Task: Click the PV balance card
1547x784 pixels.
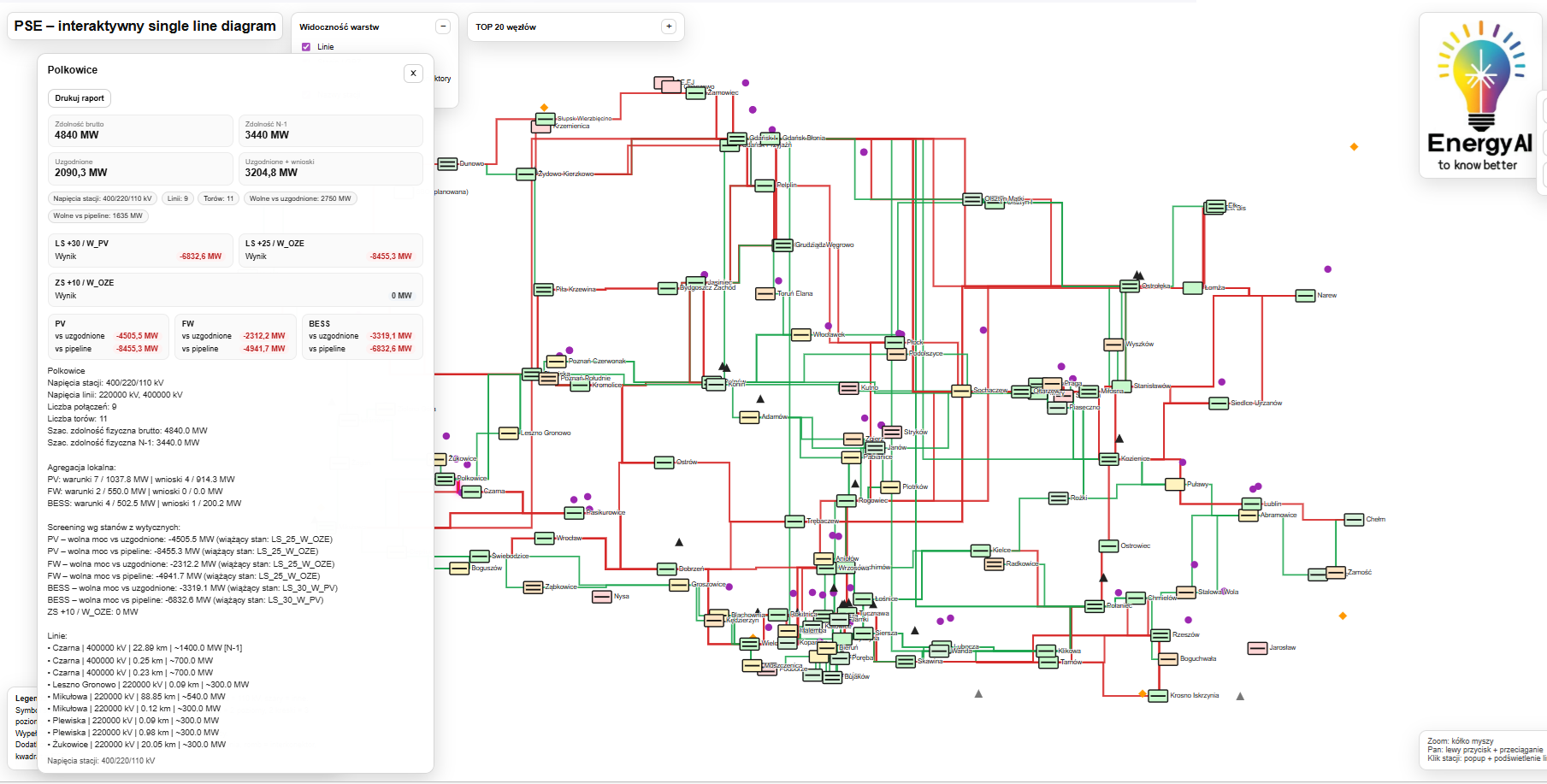Action: coord(108,337)
